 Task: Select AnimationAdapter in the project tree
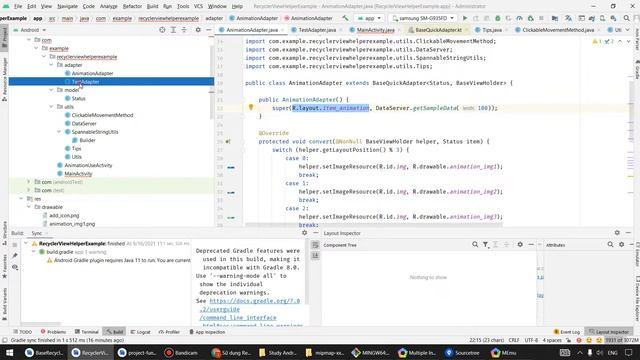point(92,73)
